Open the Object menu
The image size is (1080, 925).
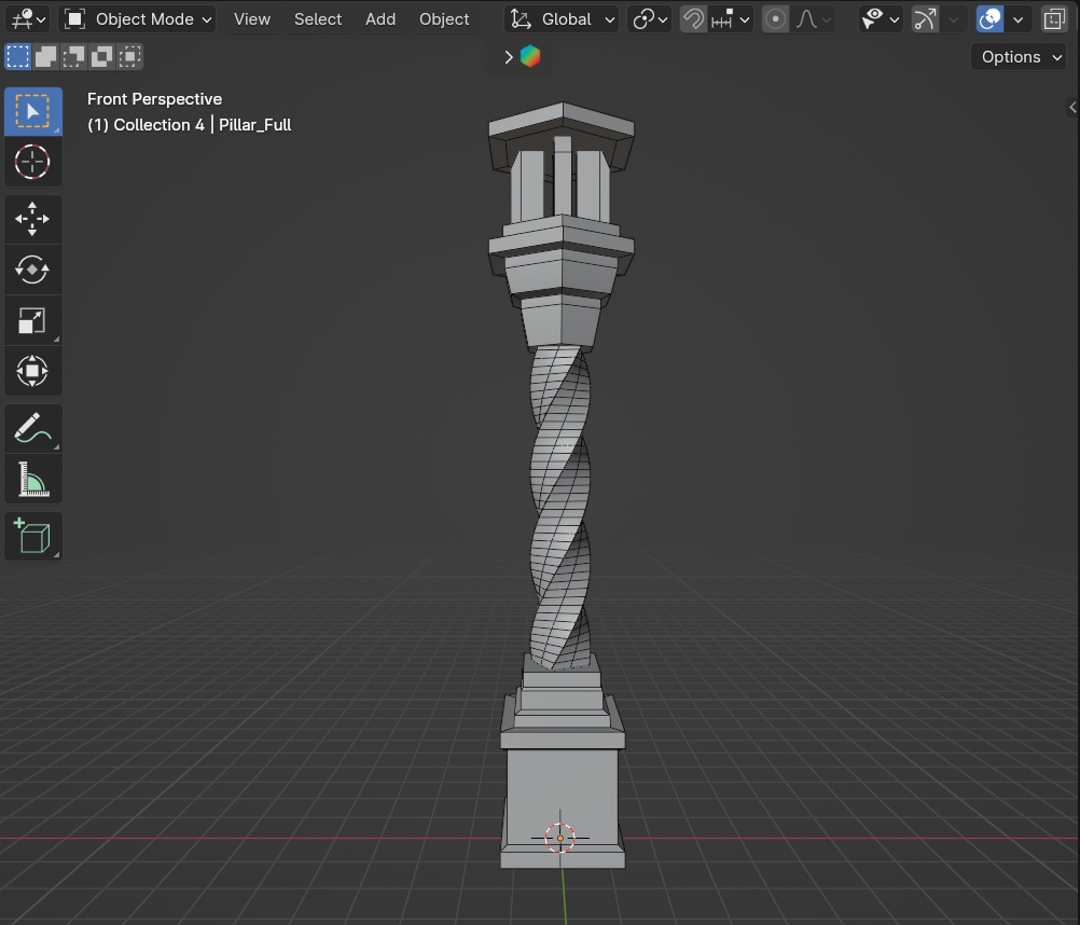(x=444, y=19)
